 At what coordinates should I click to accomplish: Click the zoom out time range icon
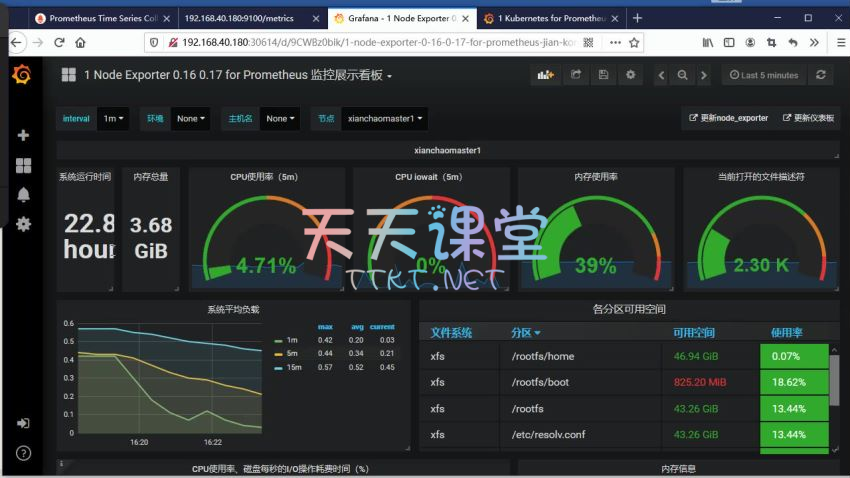[x=682, y=75]
